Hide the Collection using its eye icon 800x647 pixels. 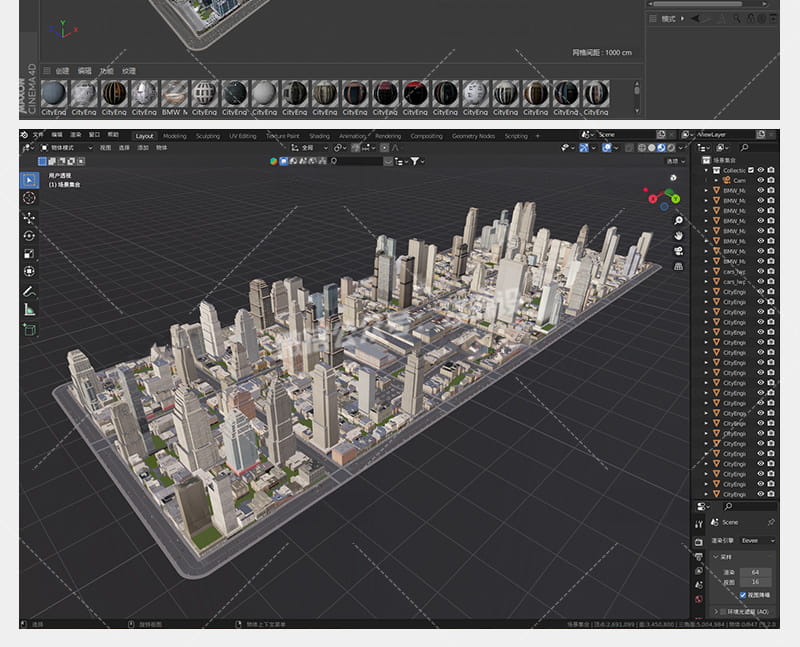[x=761, y=170]
